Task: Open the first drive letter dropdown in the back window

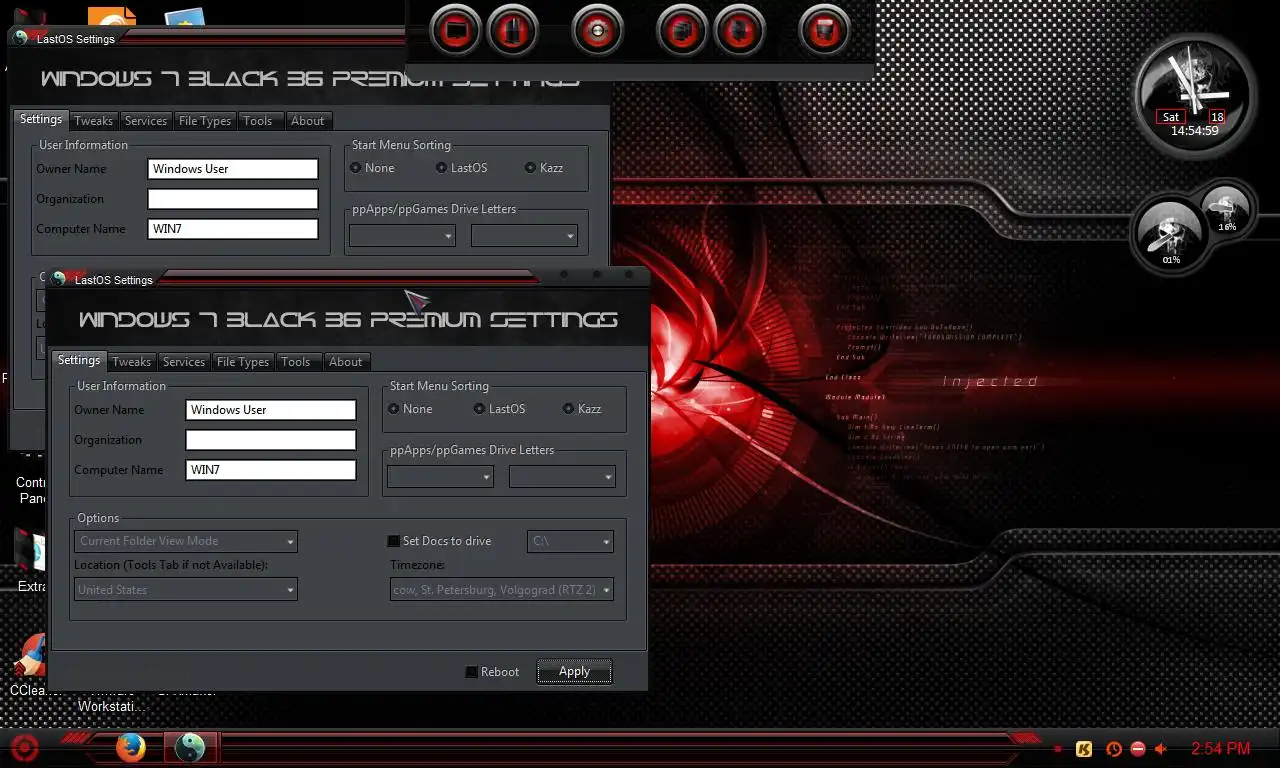Action: pyautogui.click(x=403, y=236)
